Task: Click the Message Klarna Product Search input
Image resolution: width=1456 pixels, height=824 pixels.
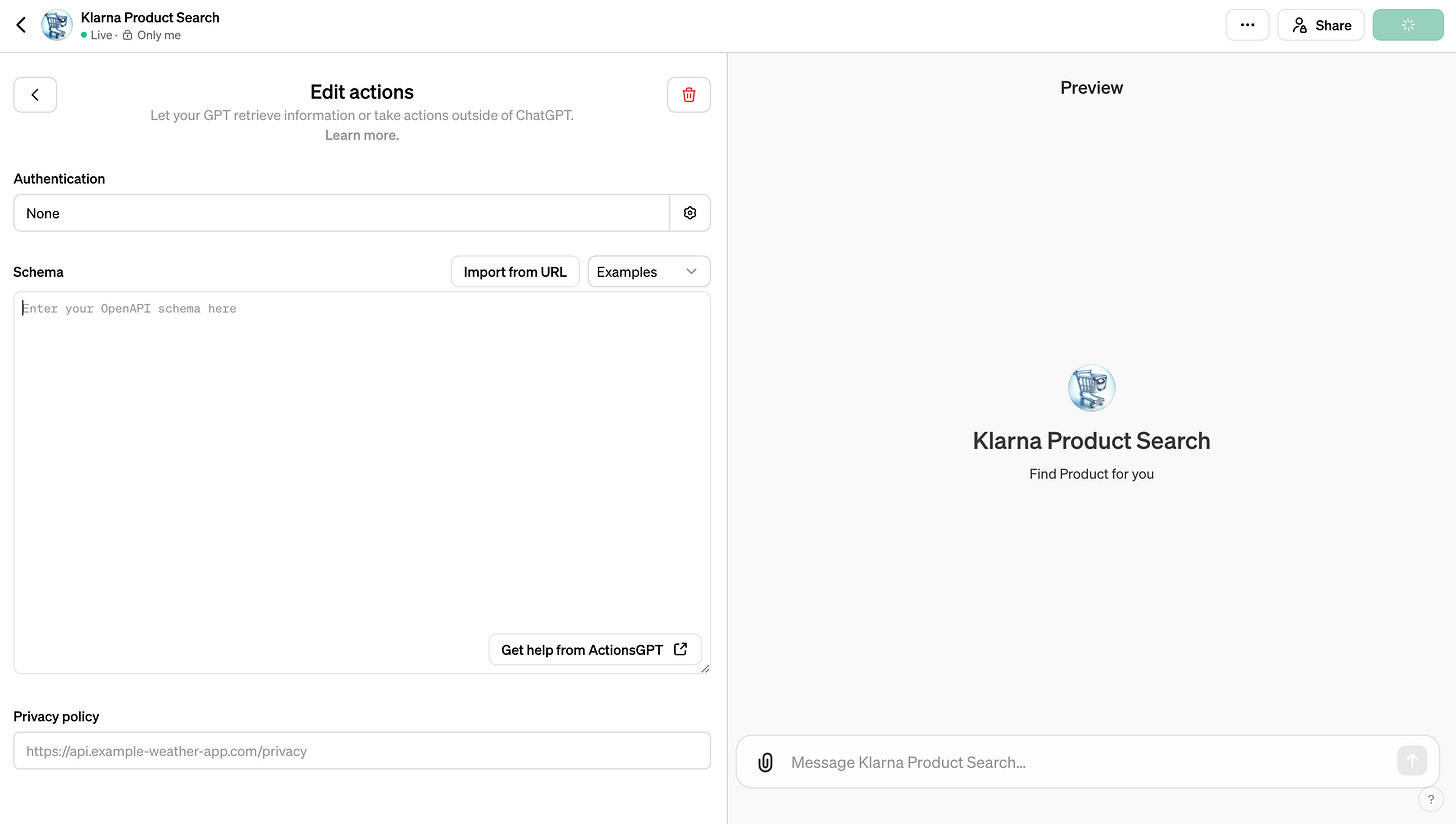Action: coord(1088,762)
